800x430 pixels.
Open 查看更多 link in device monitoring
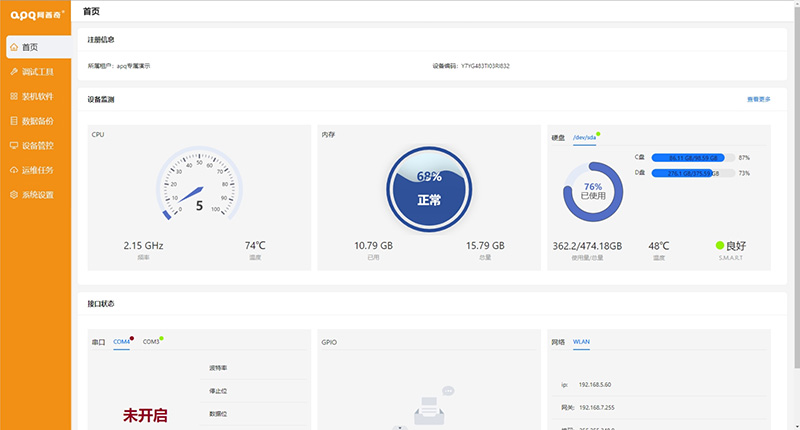(758, 100)
